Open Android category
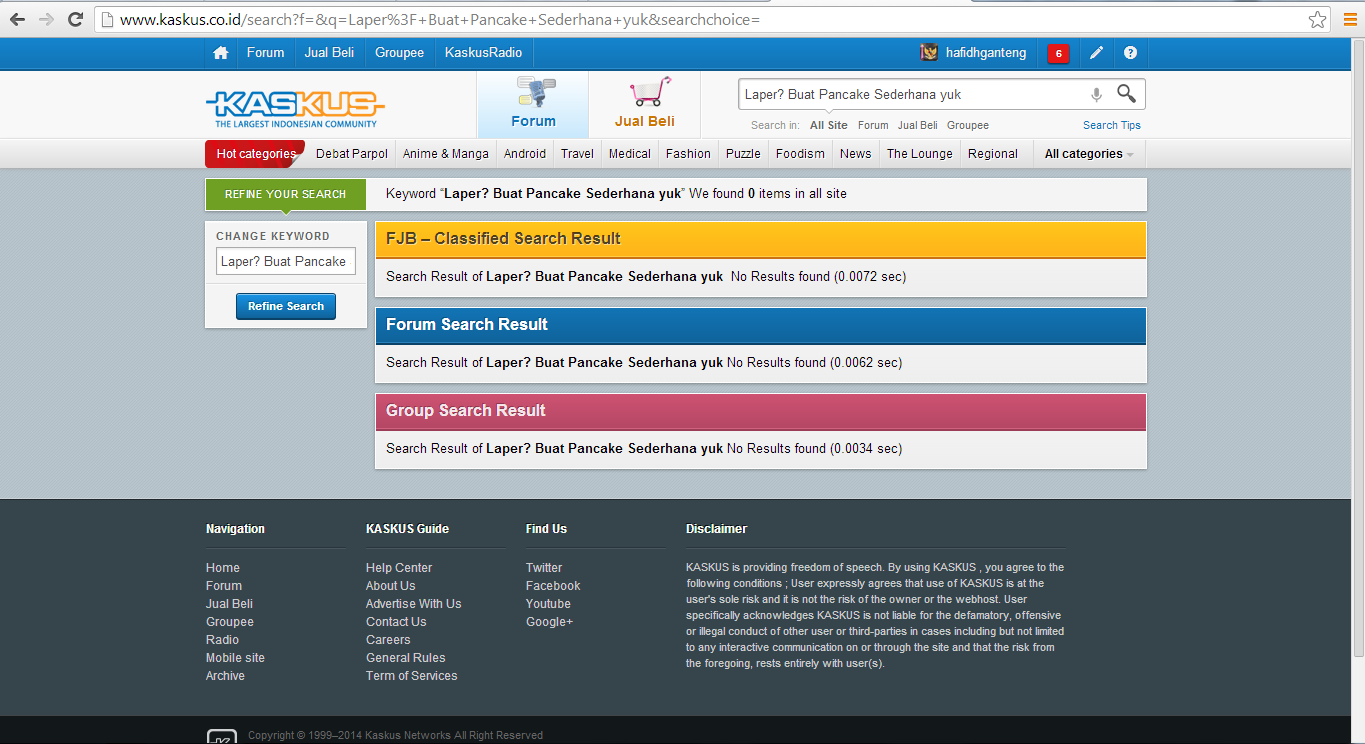The image size is (1365, 744). [525, 154]
